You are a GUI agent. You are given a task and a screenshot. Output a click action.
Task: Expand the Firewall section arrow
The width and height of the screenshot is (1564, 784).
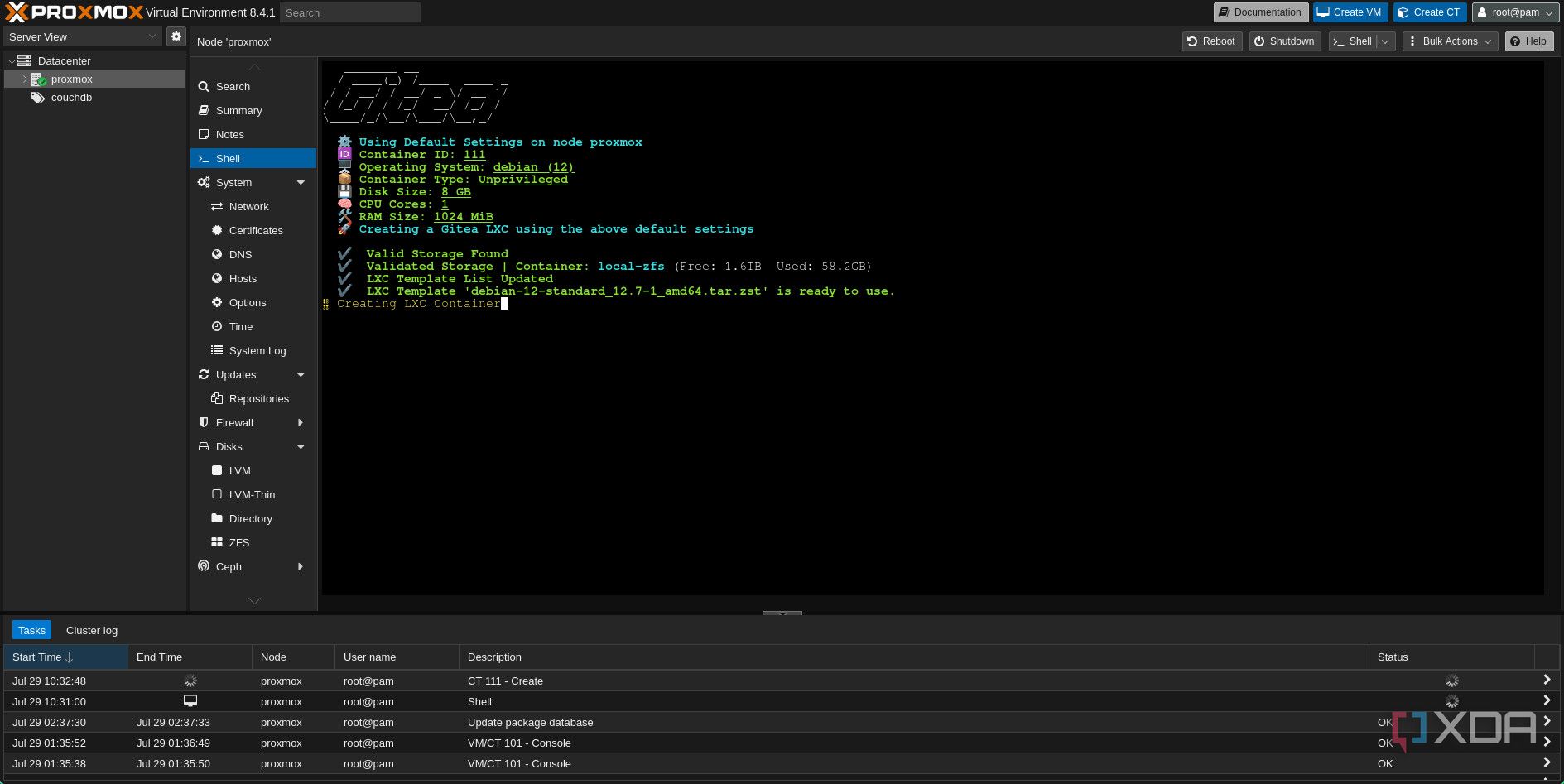click(x=301, y=422)
